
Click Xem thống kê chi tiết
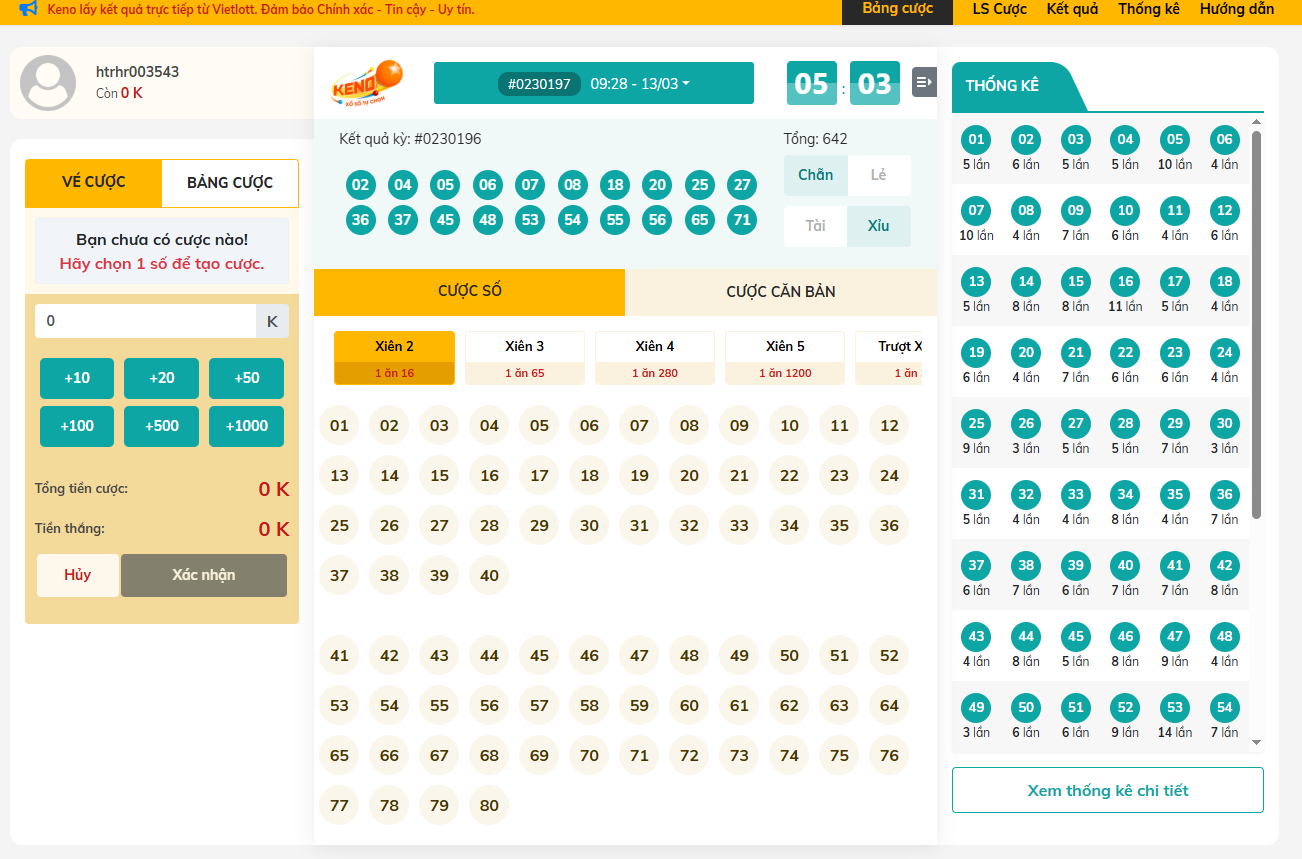(1107, 790)
